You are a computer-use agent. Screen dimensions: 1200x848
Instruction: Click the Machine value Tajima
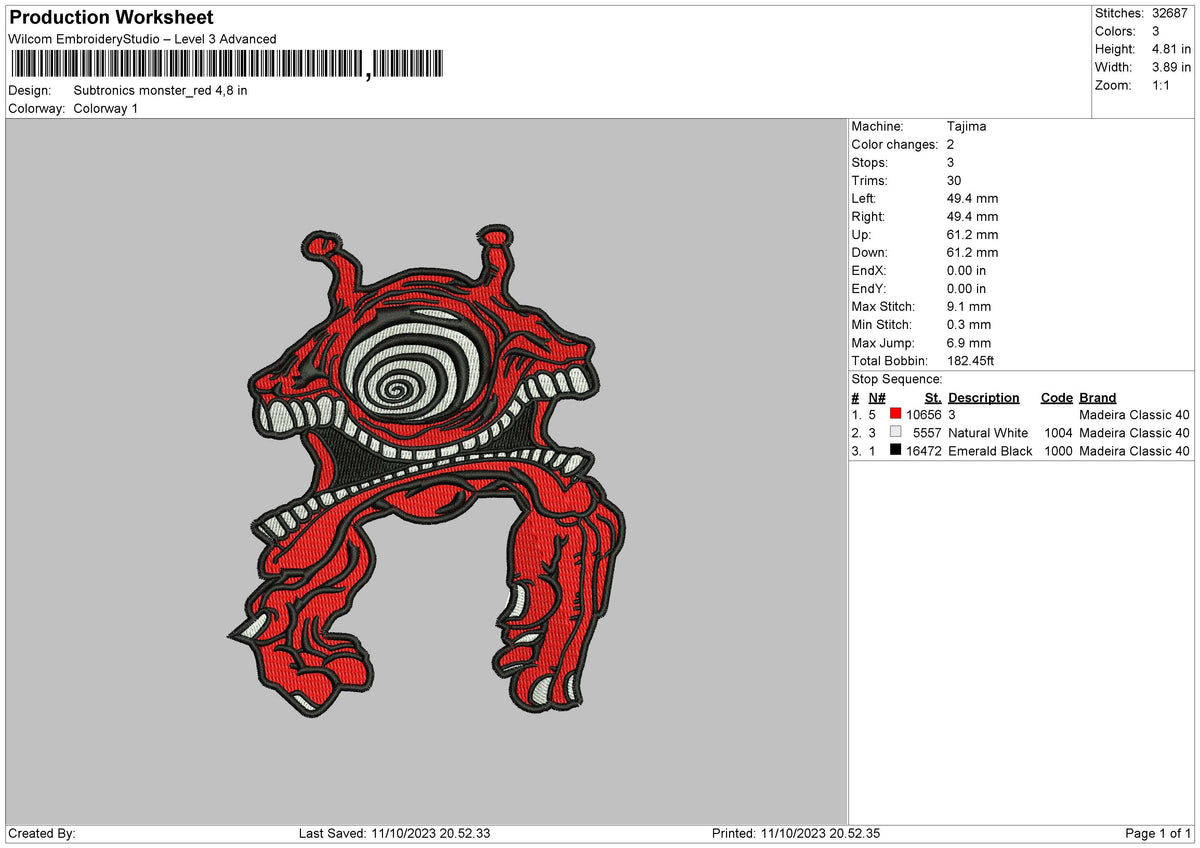click(966, 127)
